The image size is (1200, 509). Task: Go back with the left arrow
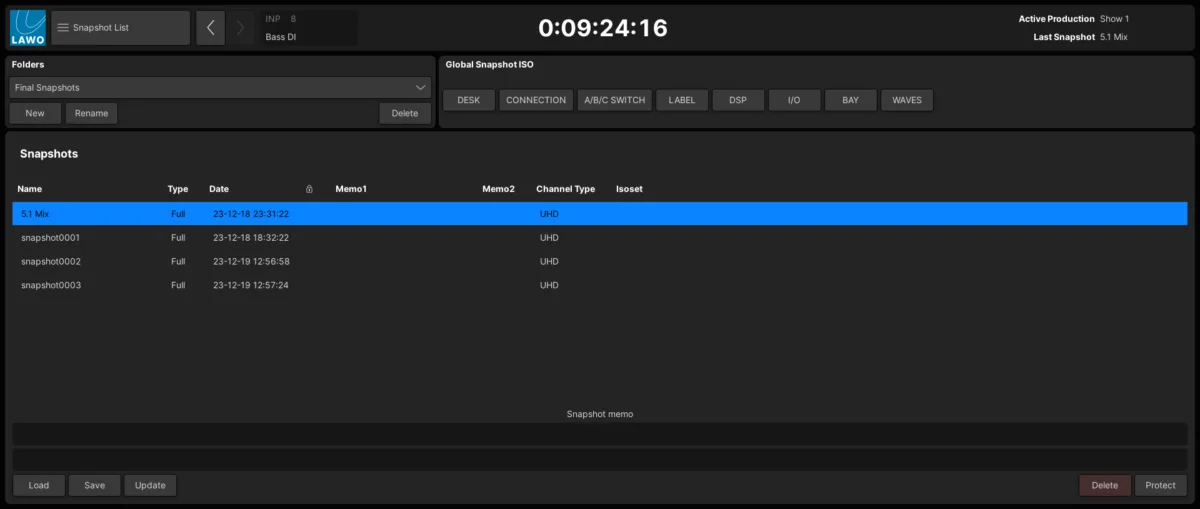click(210, 28)
